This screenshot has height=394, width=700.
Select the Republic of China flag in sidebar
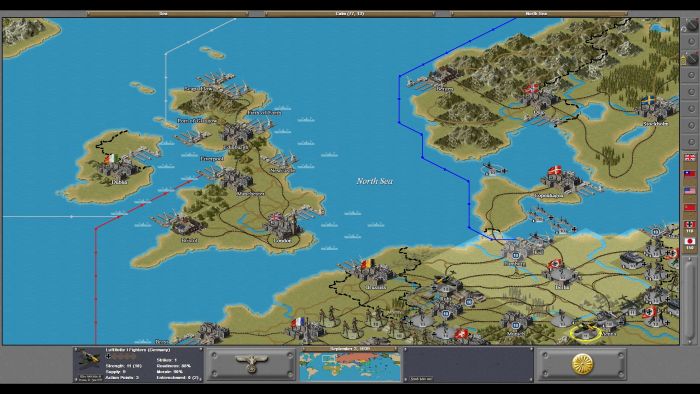[690, 174]
